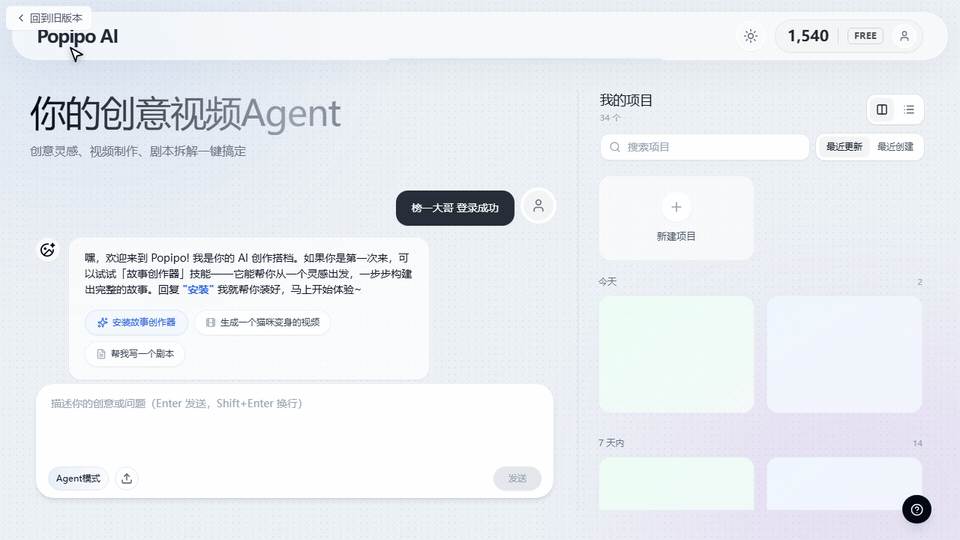Viewport: 960px width, 540px height.
Task: Open the Agent模式 mode selector
Action: 78,478
